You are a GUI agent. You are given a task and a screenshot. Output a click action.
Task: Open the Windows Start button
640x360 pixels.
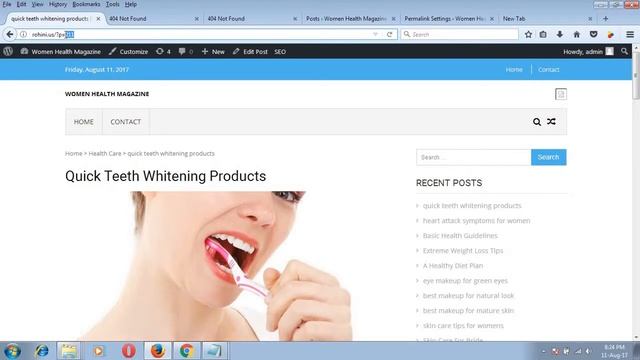click(12, 351)
